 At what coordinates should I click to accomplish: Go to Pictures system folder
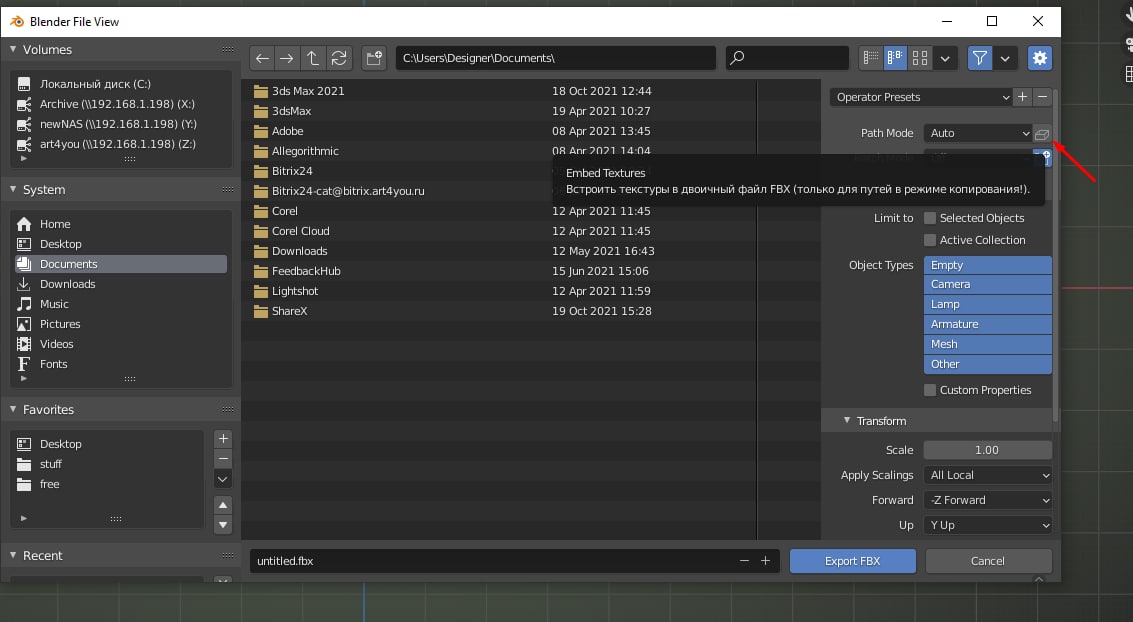[x=121, y=324]
